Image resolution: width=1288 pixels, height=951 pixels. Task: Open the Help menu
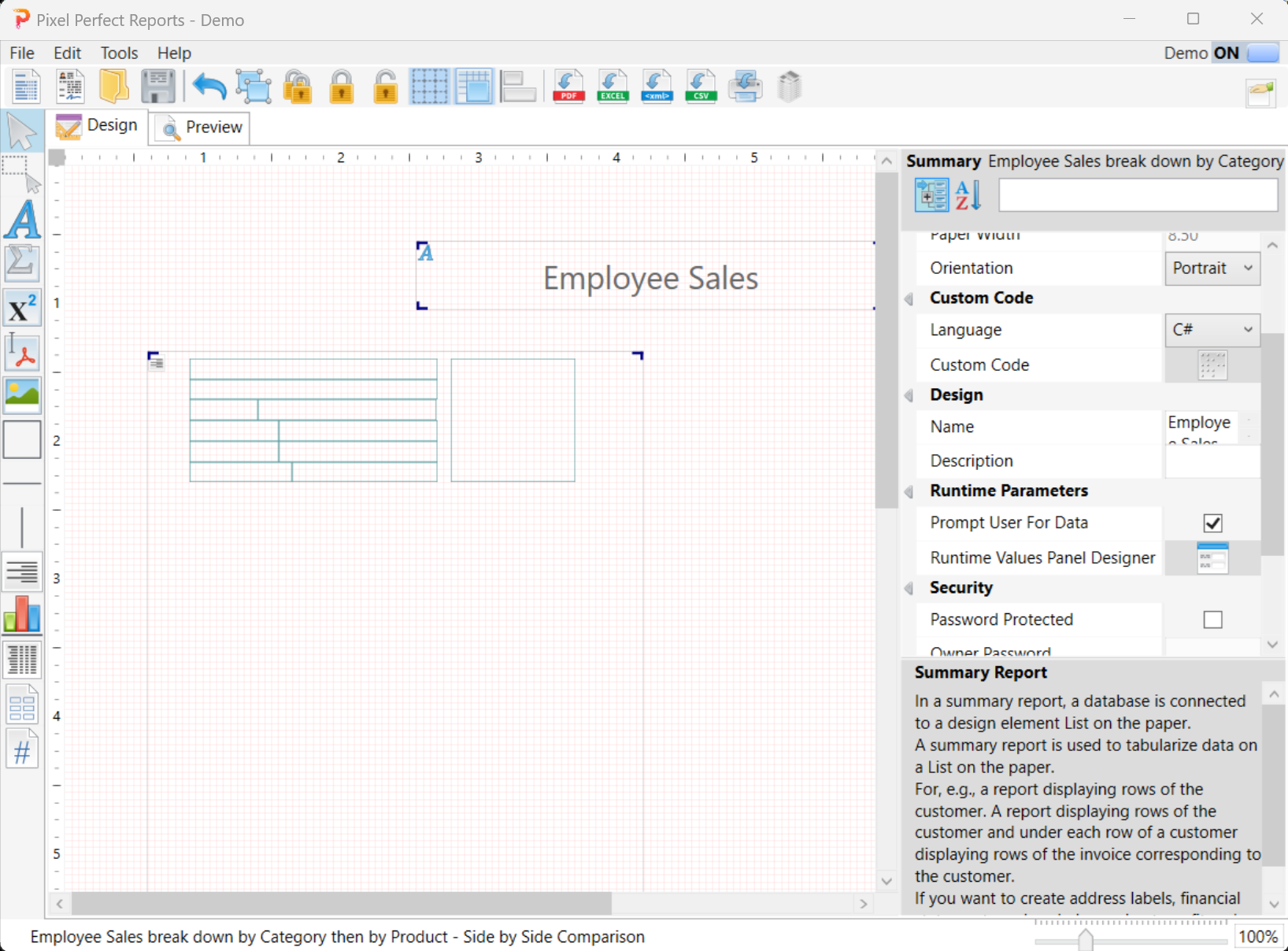coord(174,53)
